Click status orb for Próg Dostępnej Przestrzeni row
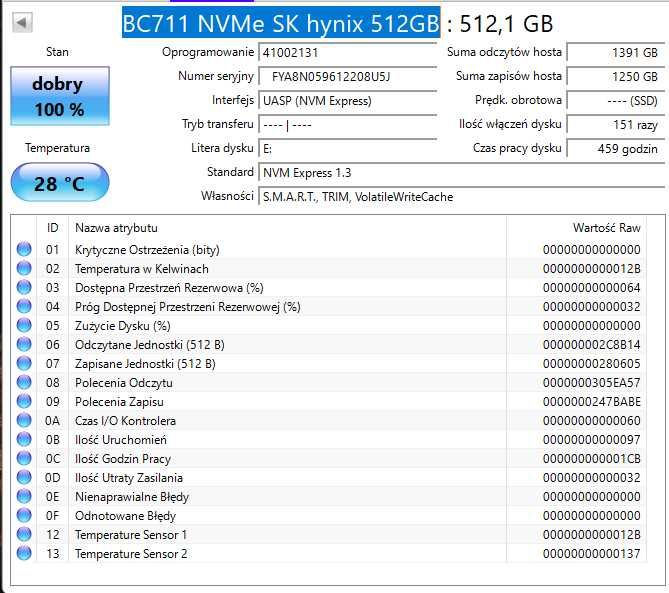This screenshot has width=669, height=593. pos(24,306)
